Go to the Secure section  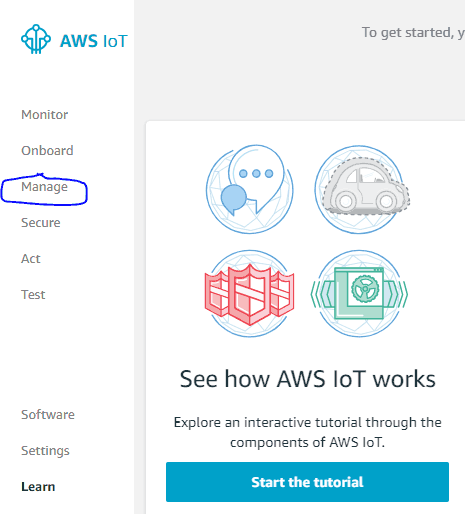click(x=41, y=223)
